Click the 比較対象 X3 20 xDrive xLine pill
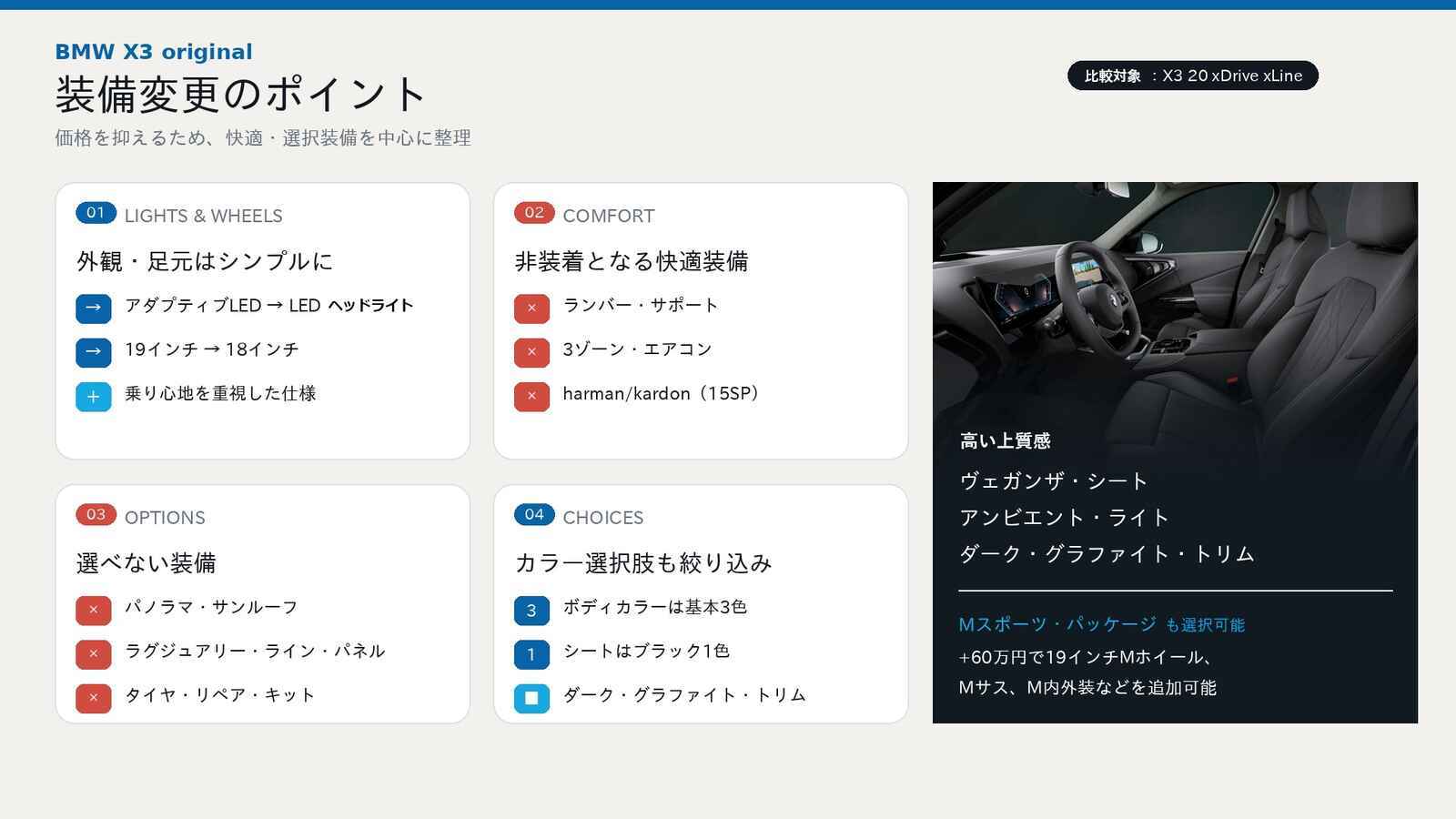The width and height of the screenshot is (1456, 819). 1193,76
